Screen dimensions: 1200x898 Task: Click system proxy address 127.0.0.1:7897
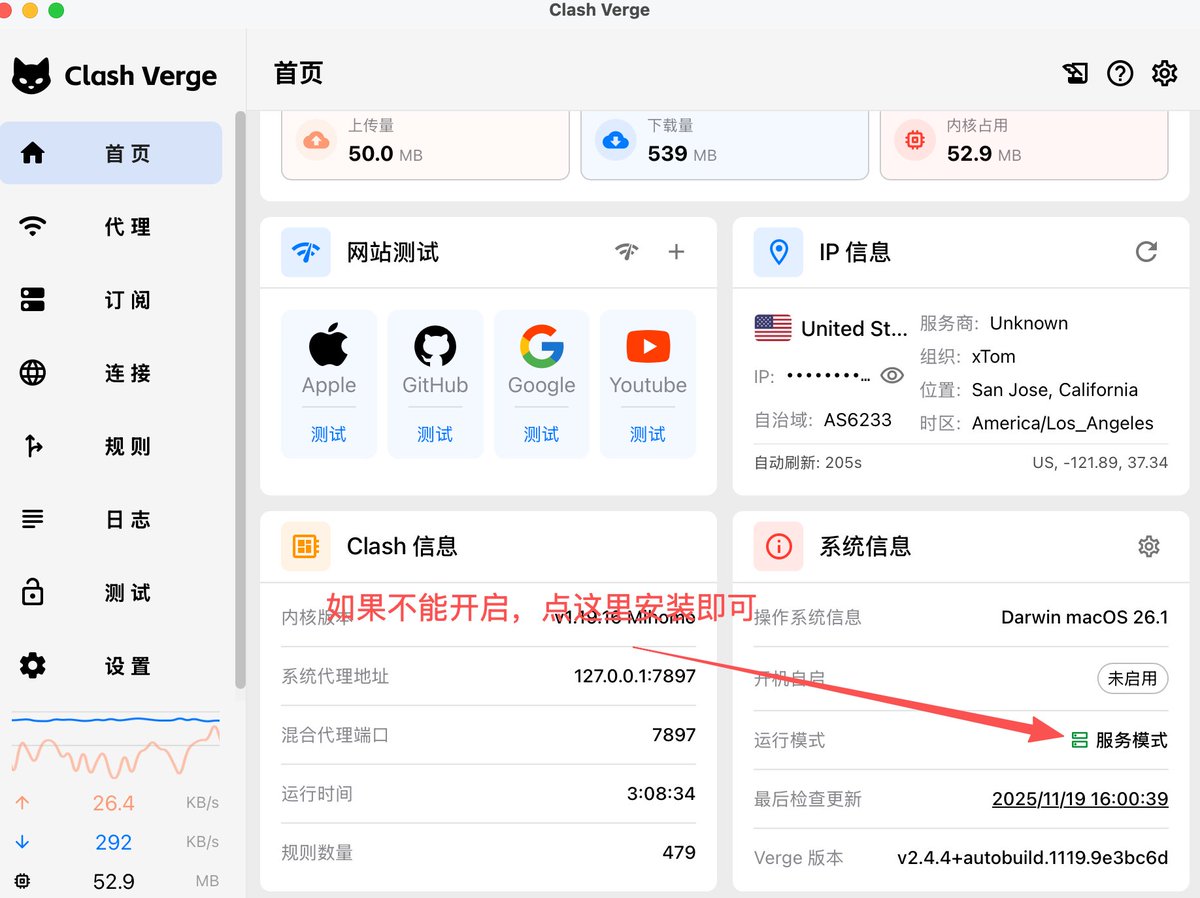coord(635,676)
